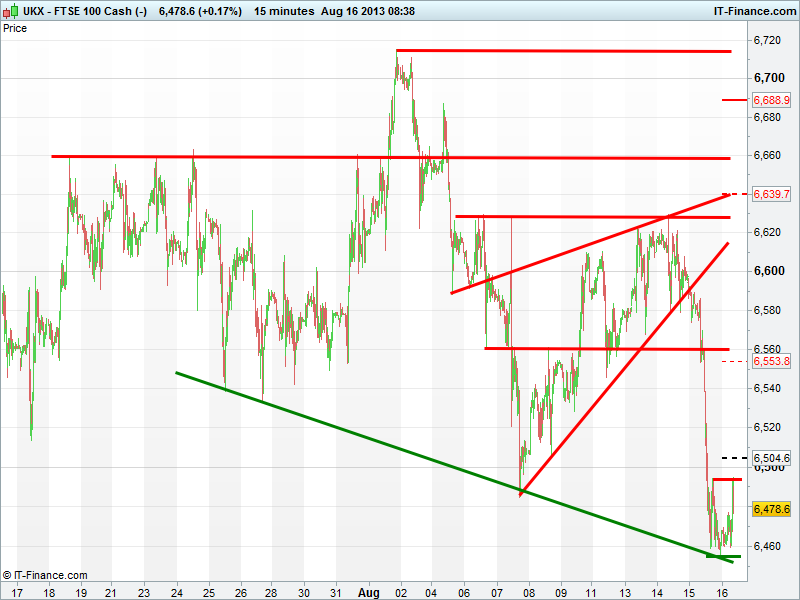Select the shallow rising red trendline
This screenshot has height=600, width=800.
click(591, 243)
